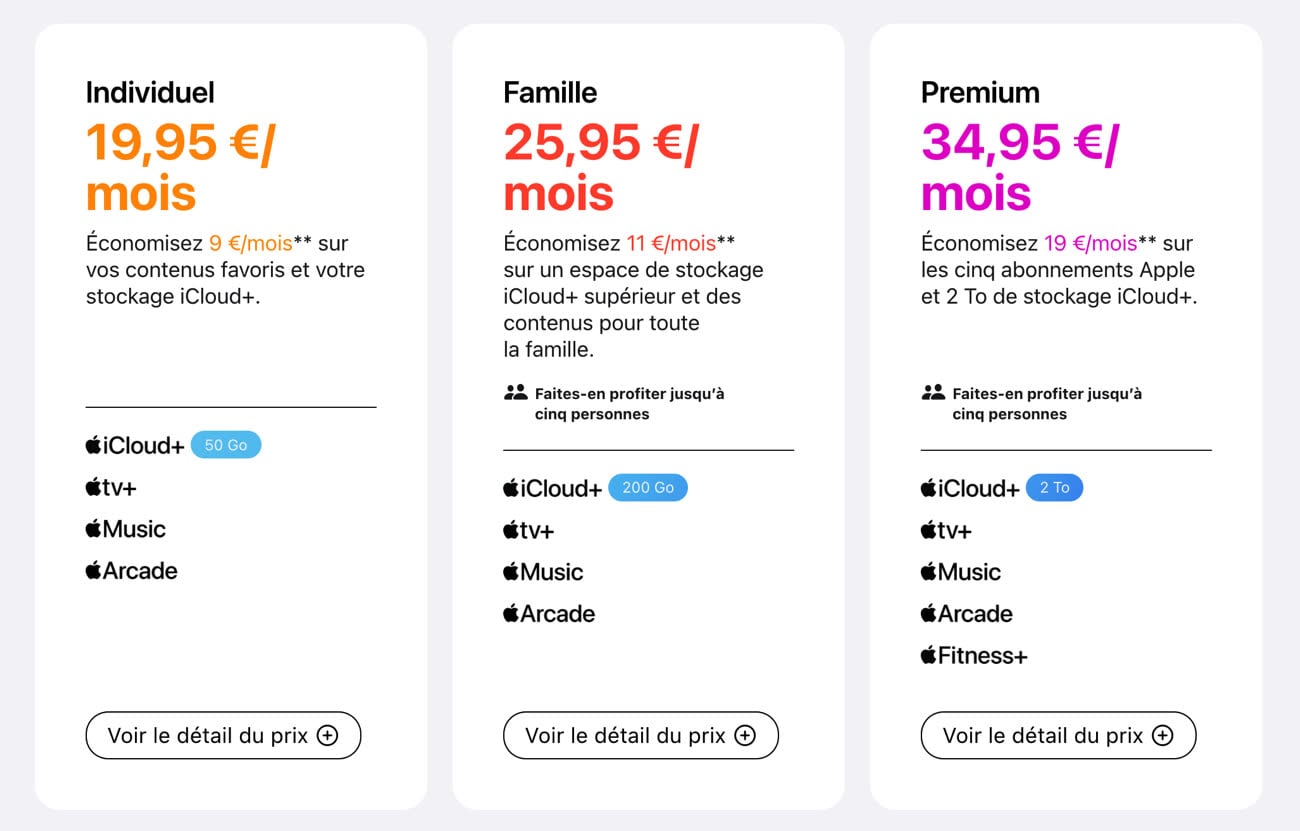Click the Apple Arcade logo in Individuel plan
The height and width of the screenshot is (831, 1300).
pyautogui.click(x=131, y=571)
